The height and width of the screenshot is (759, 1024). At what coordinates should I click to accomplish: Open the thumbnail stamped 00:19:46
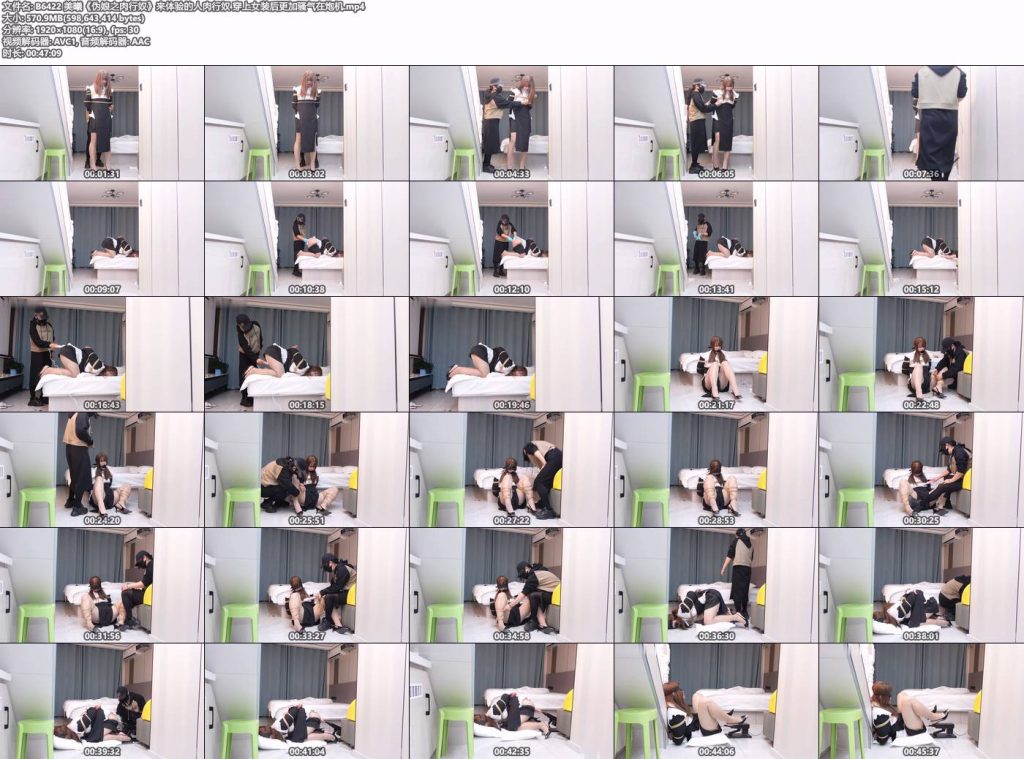(x=511, y=354)
